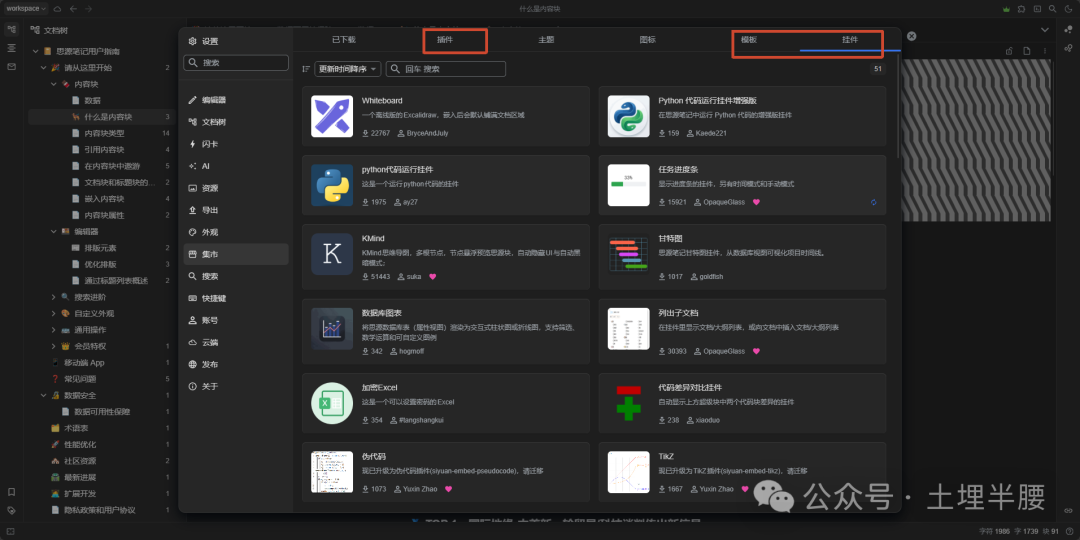Screen dimensions: 1080x540
Task: Open 云端 settings section
Action: [236, 342]
